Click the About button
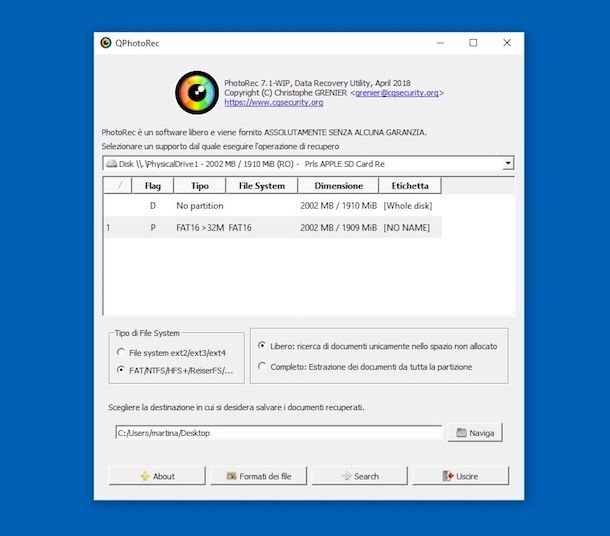Screen dimensions: 610x536 [157, 476]
